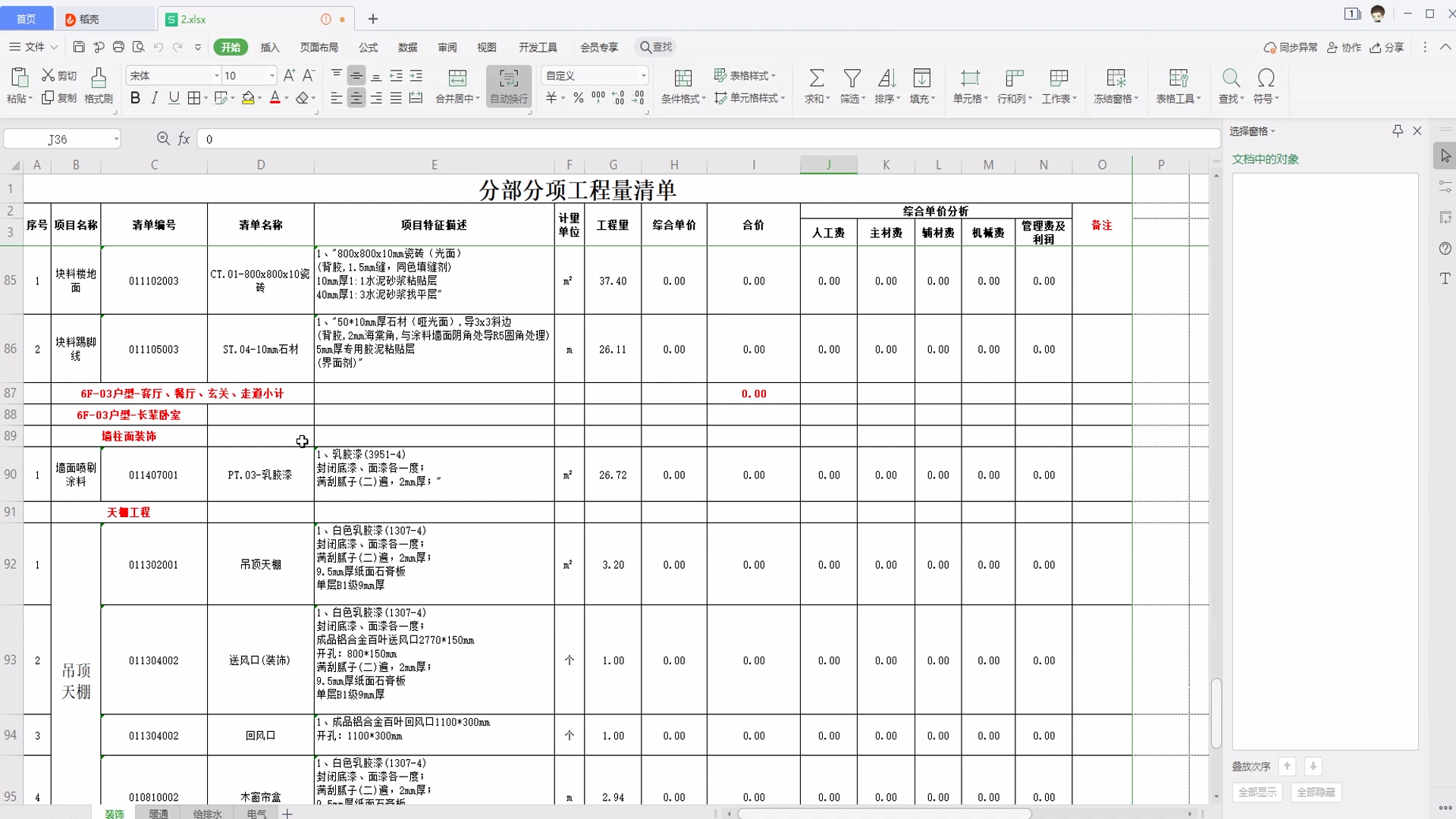Image resolution: width=1456 pixels, height=819 pixels.
Task: Click the Freeze Panes icon
Action: [1116, 78]
